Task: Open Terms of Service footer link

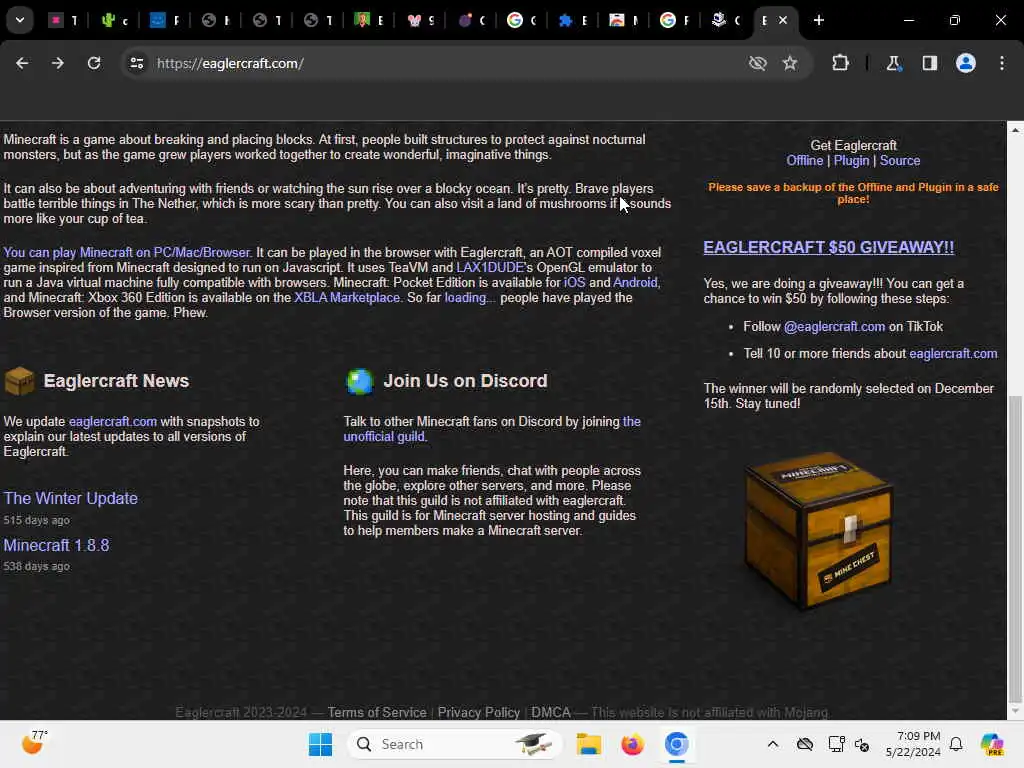Action: pyautogui.click(x=377, y=712)
